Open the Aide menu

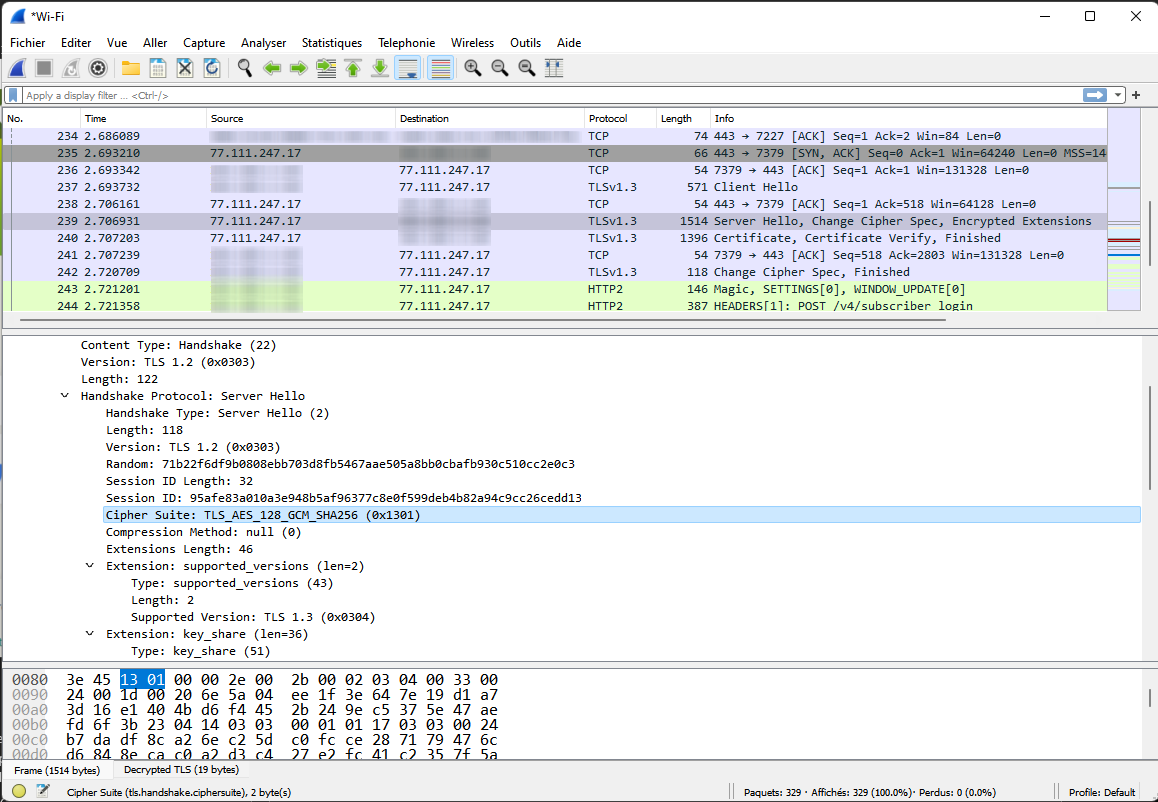[569, 43]
